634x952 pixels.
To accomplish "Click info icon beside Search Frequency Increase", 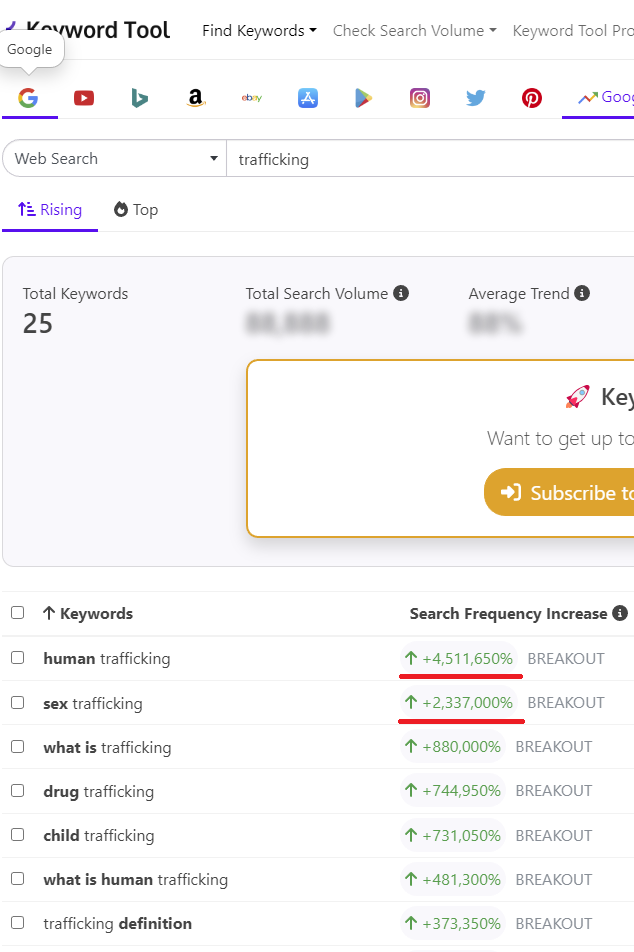I will tap(619, 613).
